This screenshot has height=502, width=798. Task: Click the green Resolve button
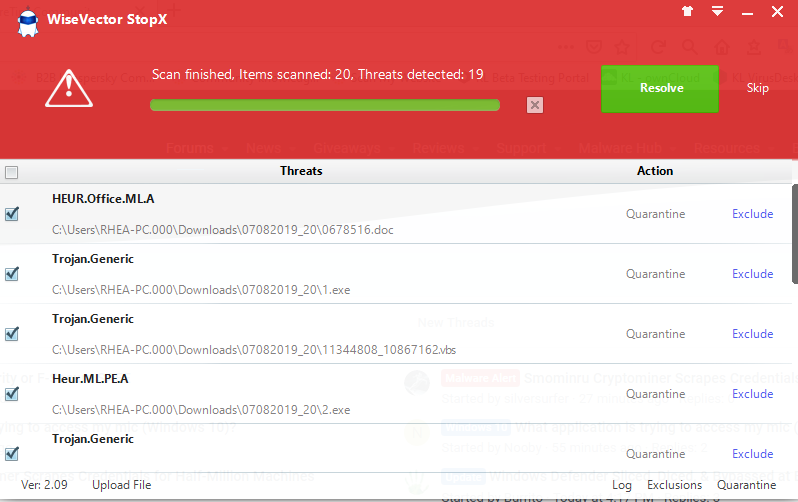pyautogui.click(x=660, y=89)
